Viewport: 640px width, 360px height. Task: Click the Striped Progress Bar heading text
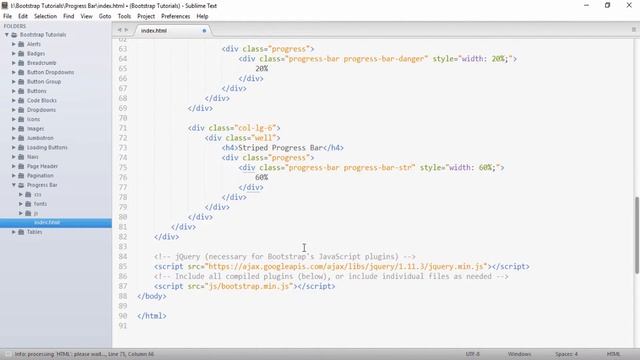pos(280,148)
